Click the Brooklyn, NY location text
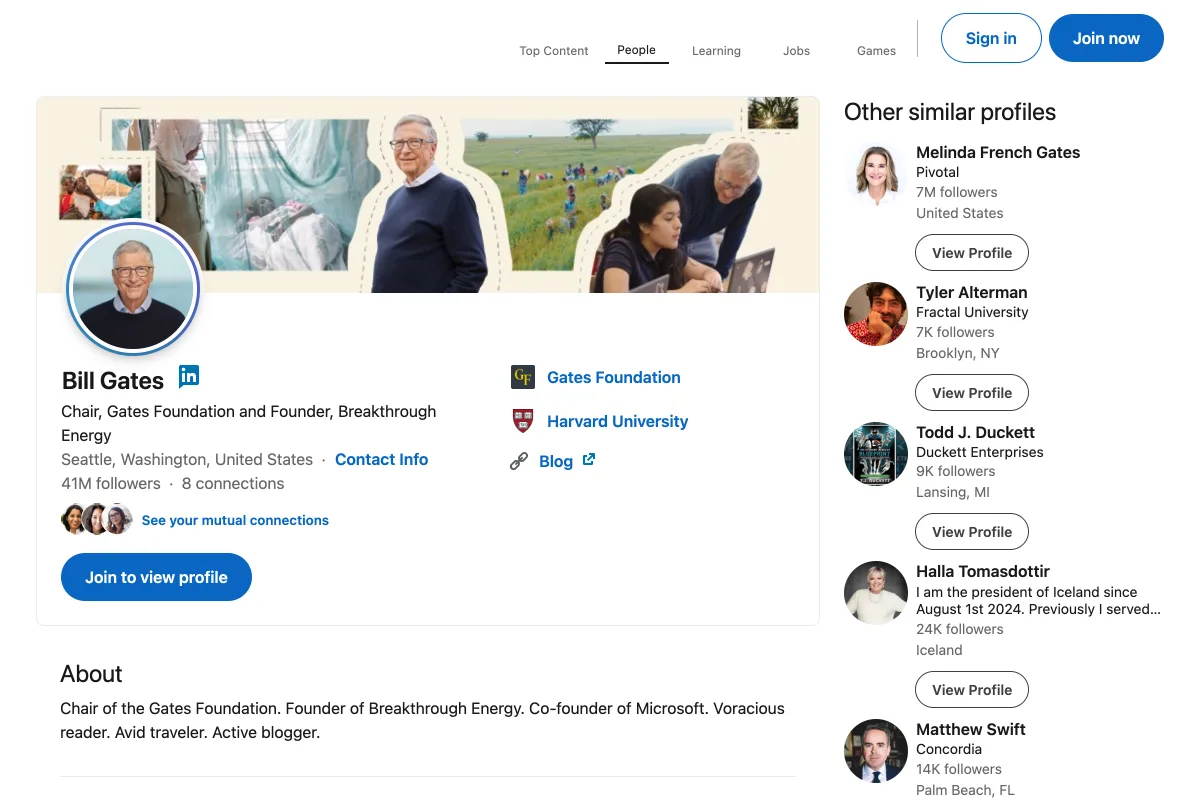The image size is (1200, 800). [x=958, y=353]
